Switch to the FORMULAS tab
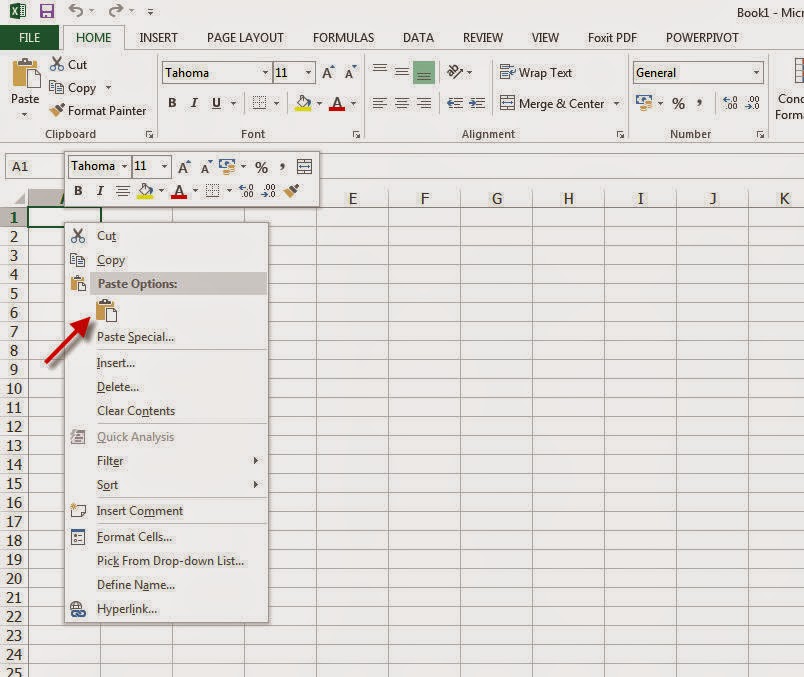This screenshot has height=677, width=804. 343,37
